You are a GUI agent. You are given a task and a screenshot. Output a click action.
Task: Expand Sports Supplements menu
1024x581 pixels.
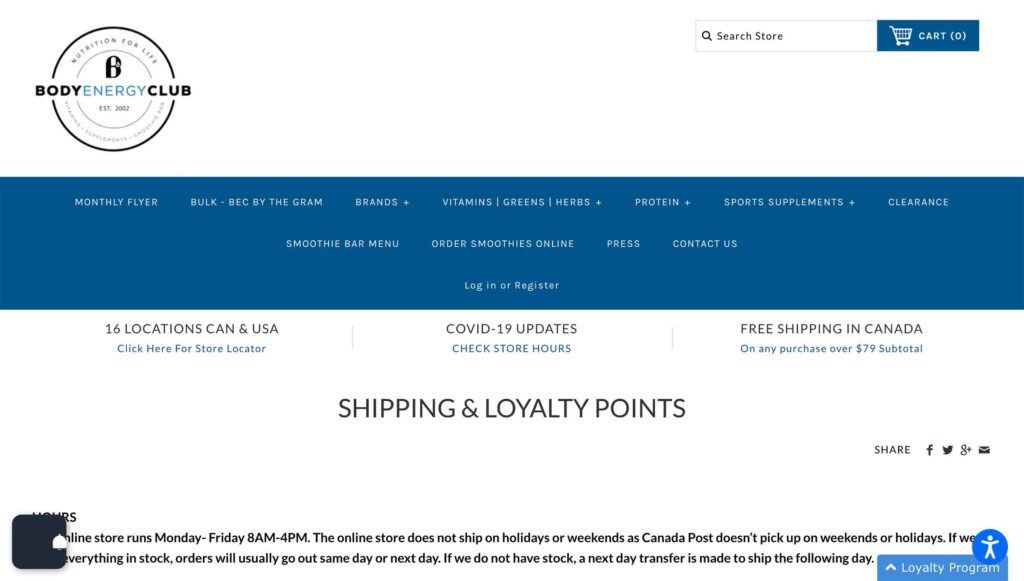pyautogui.click(x=789, y=202)
